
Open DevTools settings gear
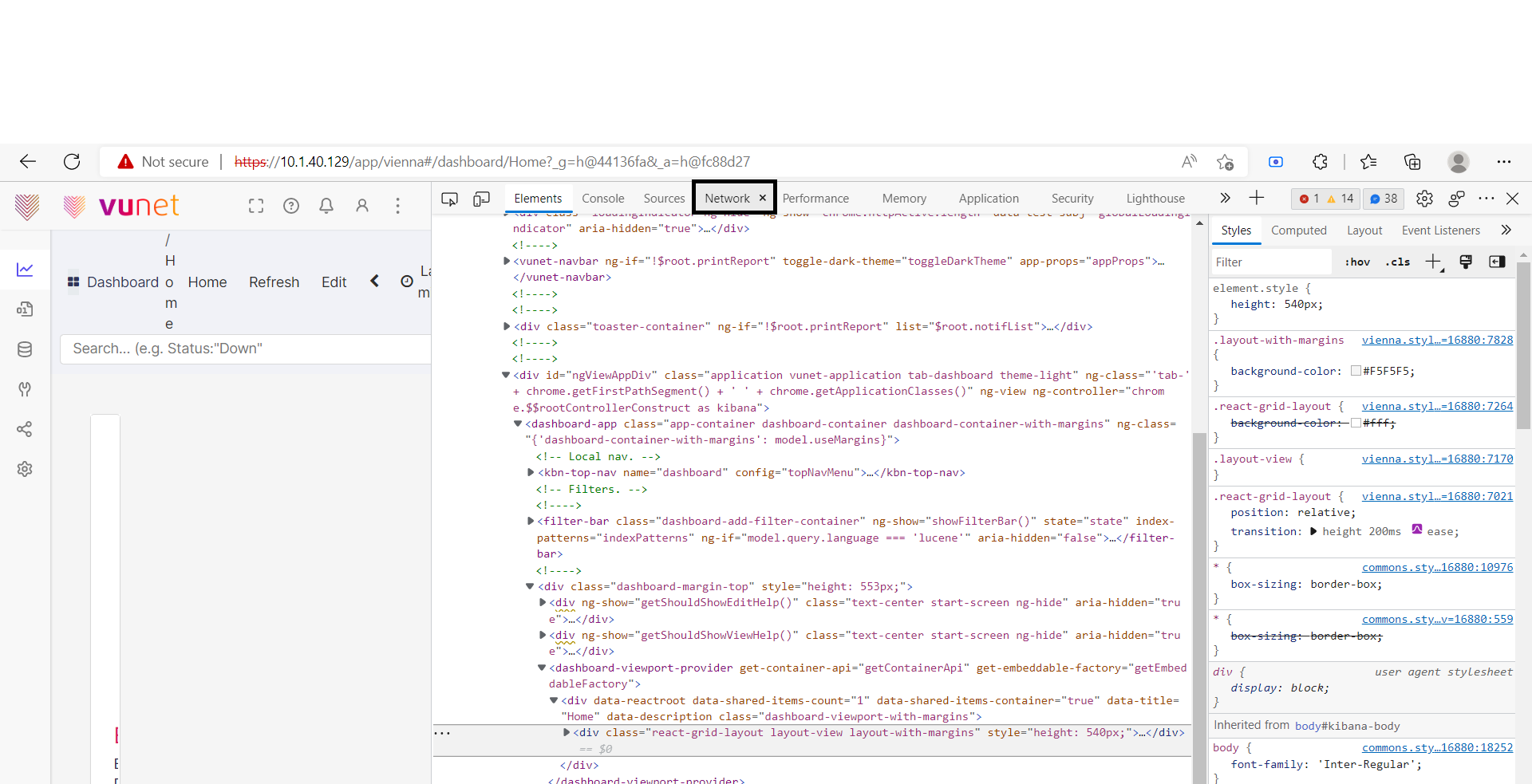[x=1424, y=199]
